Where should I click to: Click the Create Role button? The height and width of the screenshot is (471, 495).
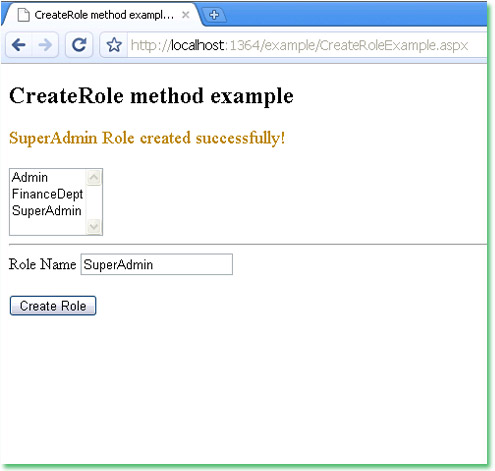[53, 306]
